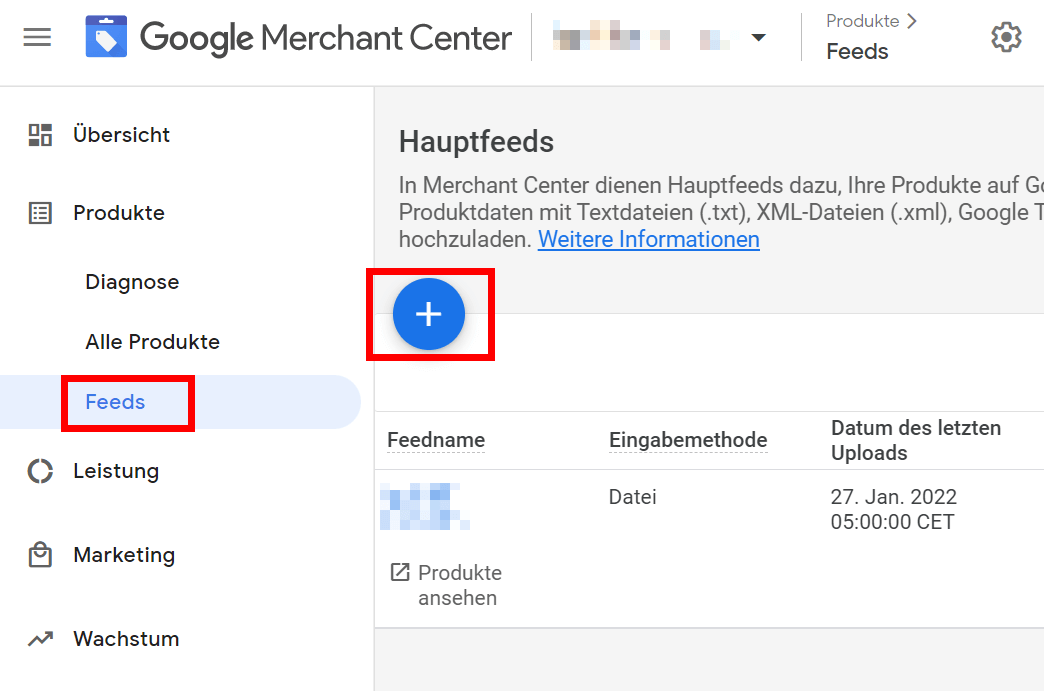Image resolution: width=1044 pixels, height=691 pixels.
Task: Open the account selector dropdown arrow
Action: click(x=758, y=39)
